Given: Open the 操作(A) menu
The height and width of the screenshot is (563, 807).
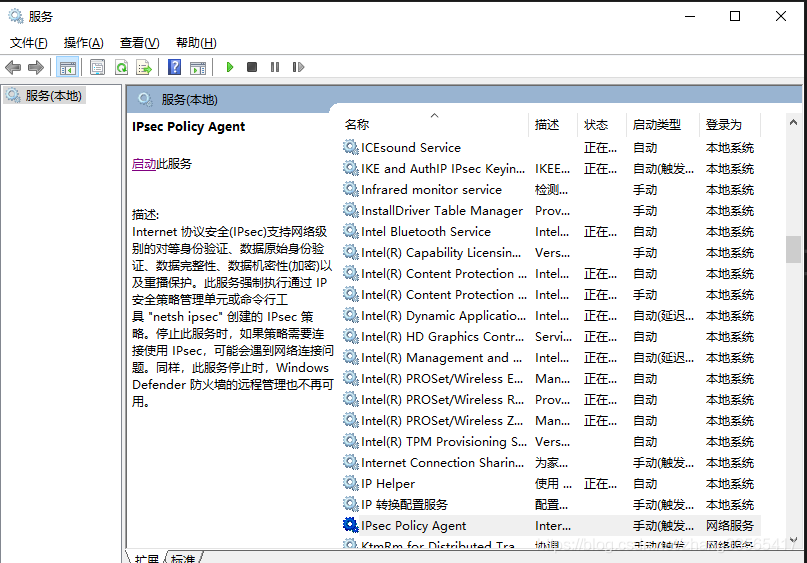Looking at the screenshot, I should click(83, 43).
